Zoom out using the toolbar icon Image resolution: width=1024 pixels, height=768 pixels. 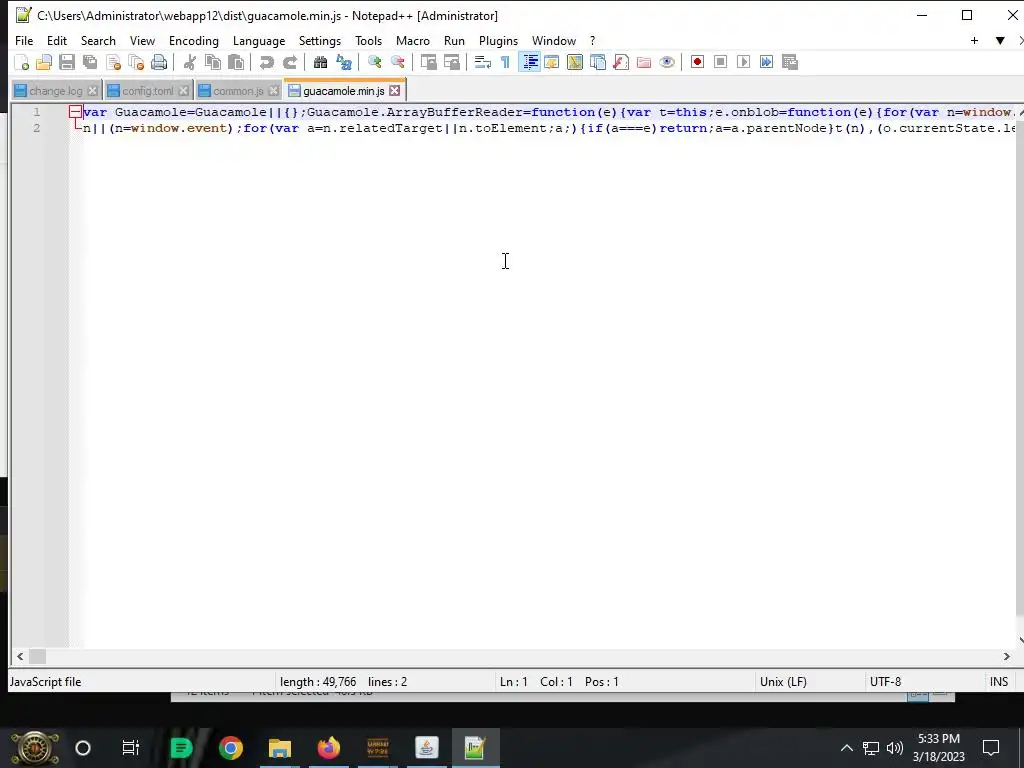click(x=397, y=62)
